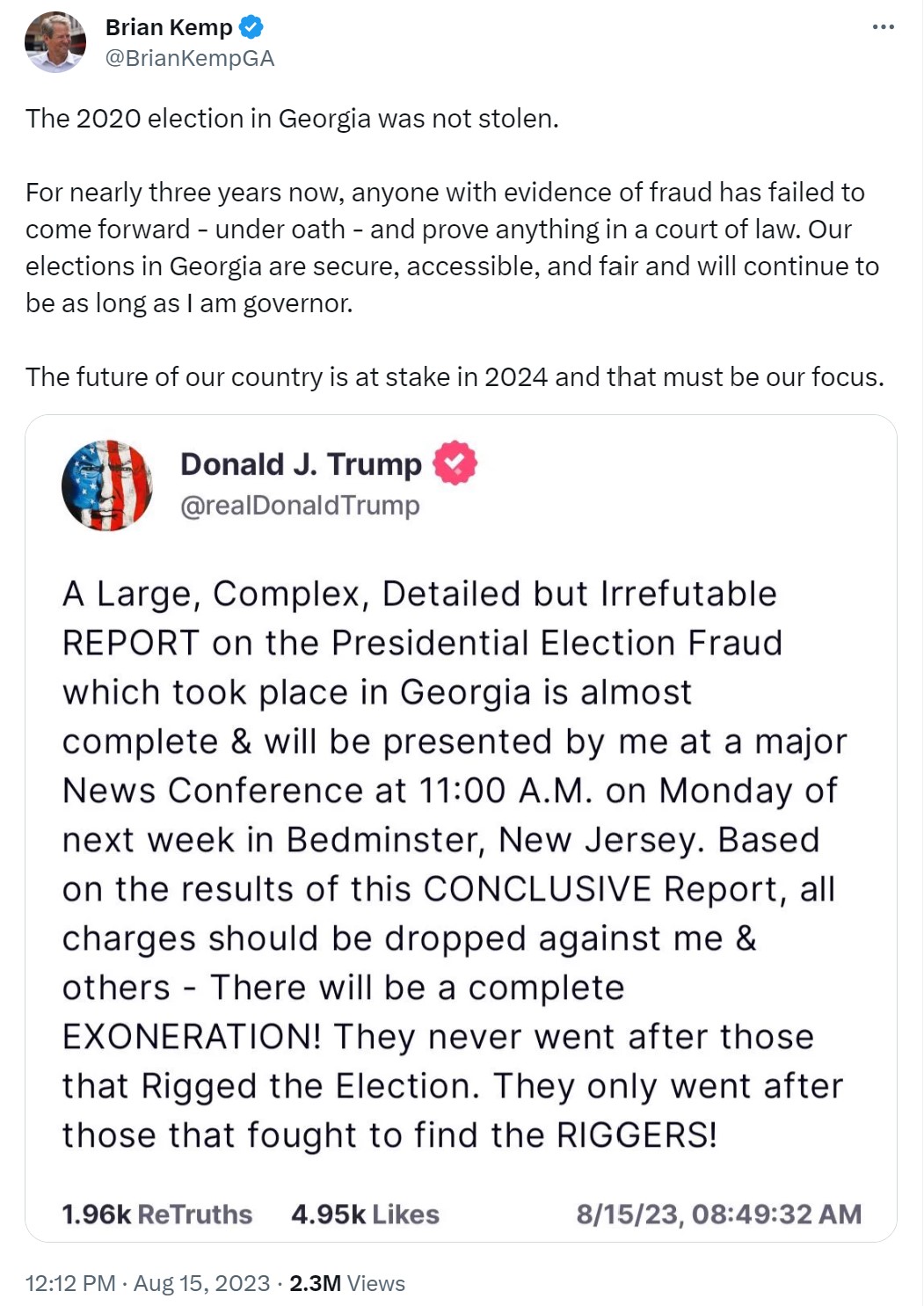The image size is (924, 1306).
Task: Click the sentence "The future of our country is at stake"
Action: 455,377
